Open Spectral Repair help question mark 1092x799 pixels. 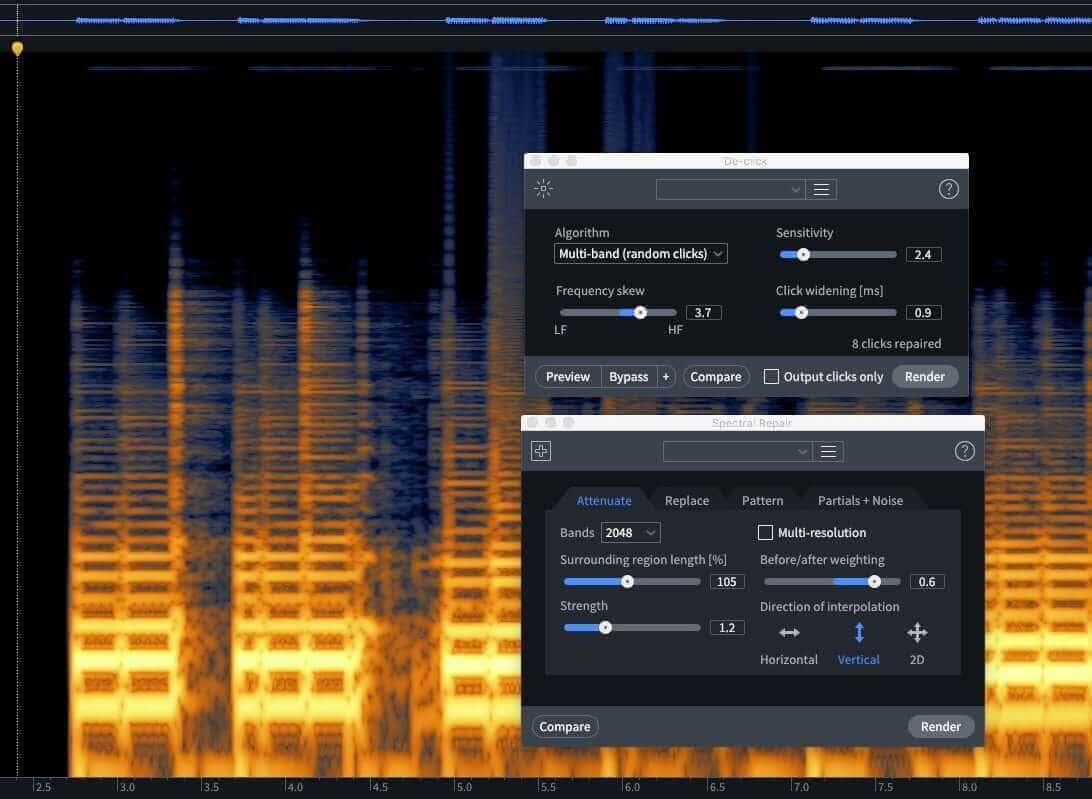[x=965, y=451]
